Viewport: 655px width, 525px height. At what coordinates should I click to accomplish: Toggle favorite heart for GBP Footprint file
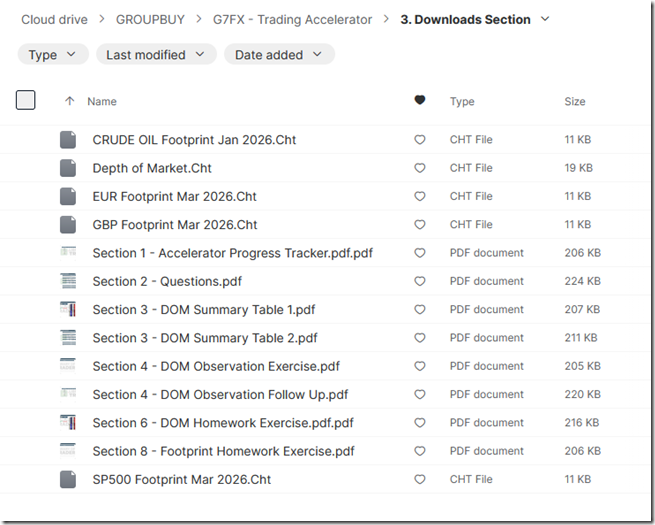coord(419,225)
